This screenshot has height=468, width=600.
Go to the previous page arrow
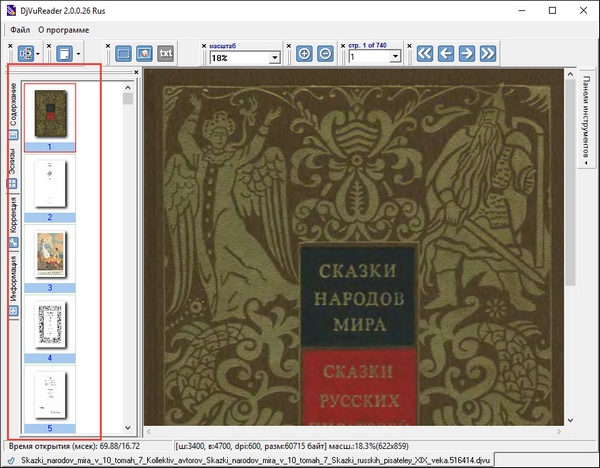[446, 54]
